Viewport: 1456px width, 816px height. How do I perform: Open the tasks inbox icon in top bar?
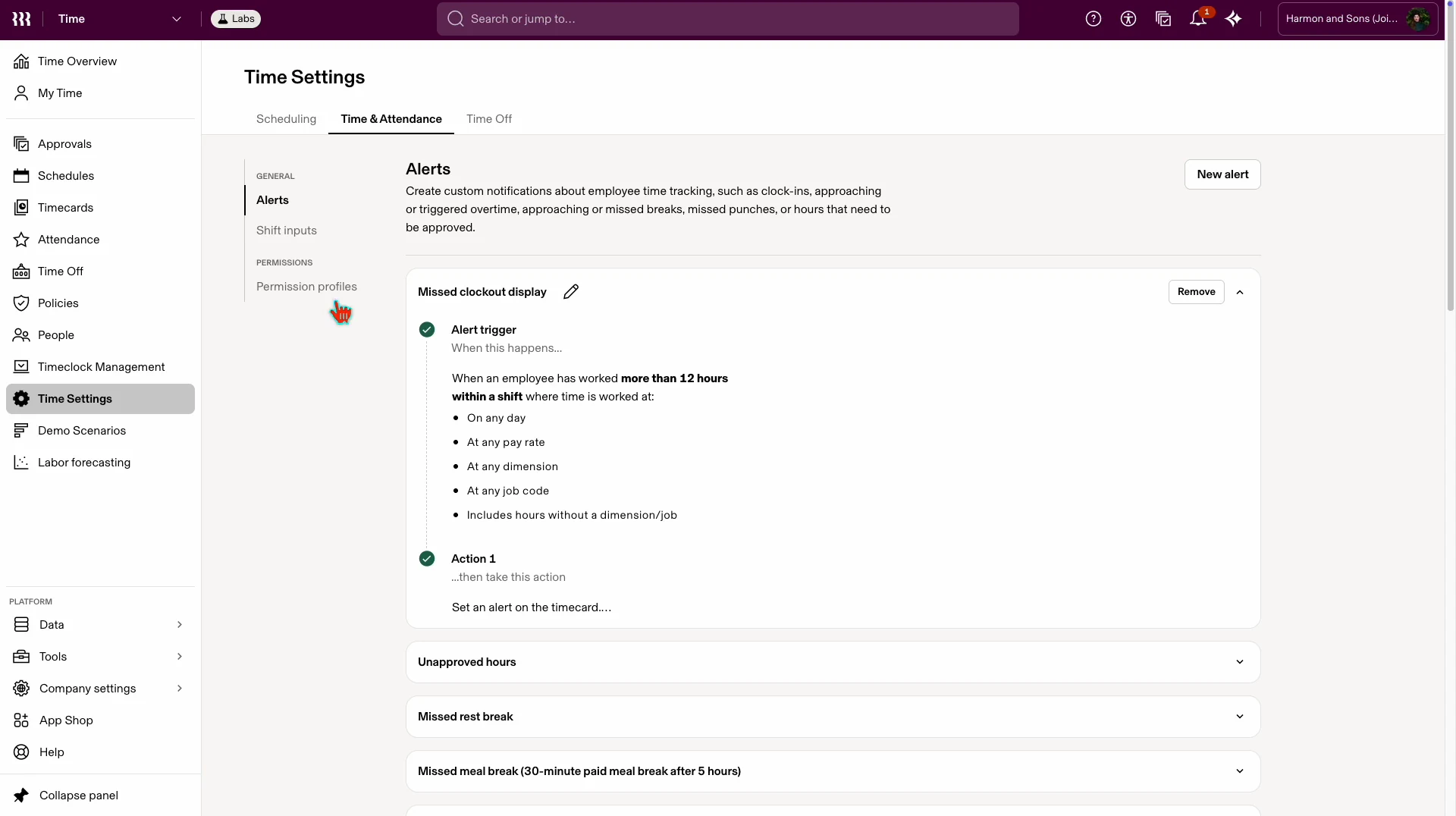[x=1163, y=19]
